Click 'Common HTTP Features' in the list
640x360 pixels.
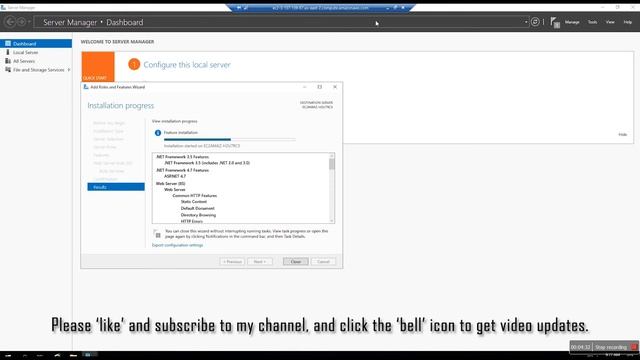(x=194, y=196)
